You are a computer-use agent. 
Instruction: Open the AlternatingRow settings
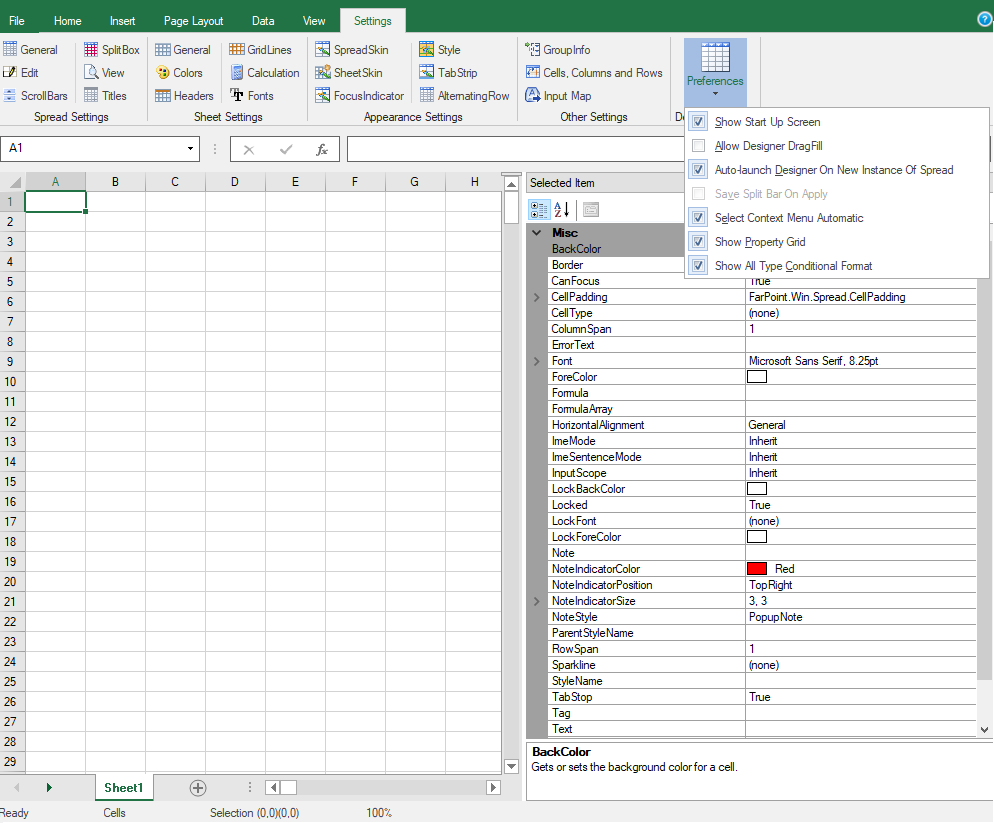pos(465,96)
